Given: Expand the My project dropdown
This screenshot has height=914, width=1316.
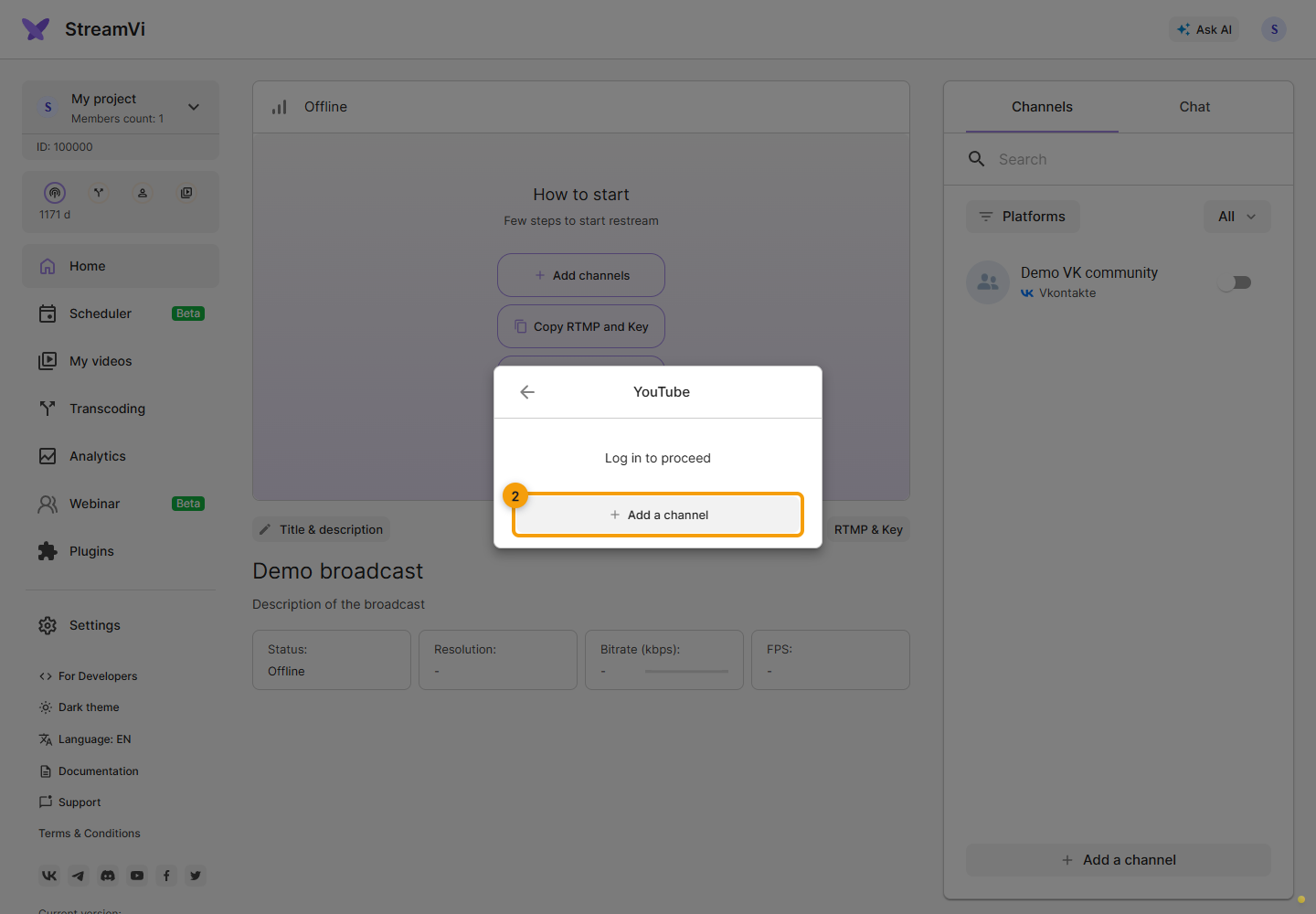Looking at the screenshot, I should (194, 107).
